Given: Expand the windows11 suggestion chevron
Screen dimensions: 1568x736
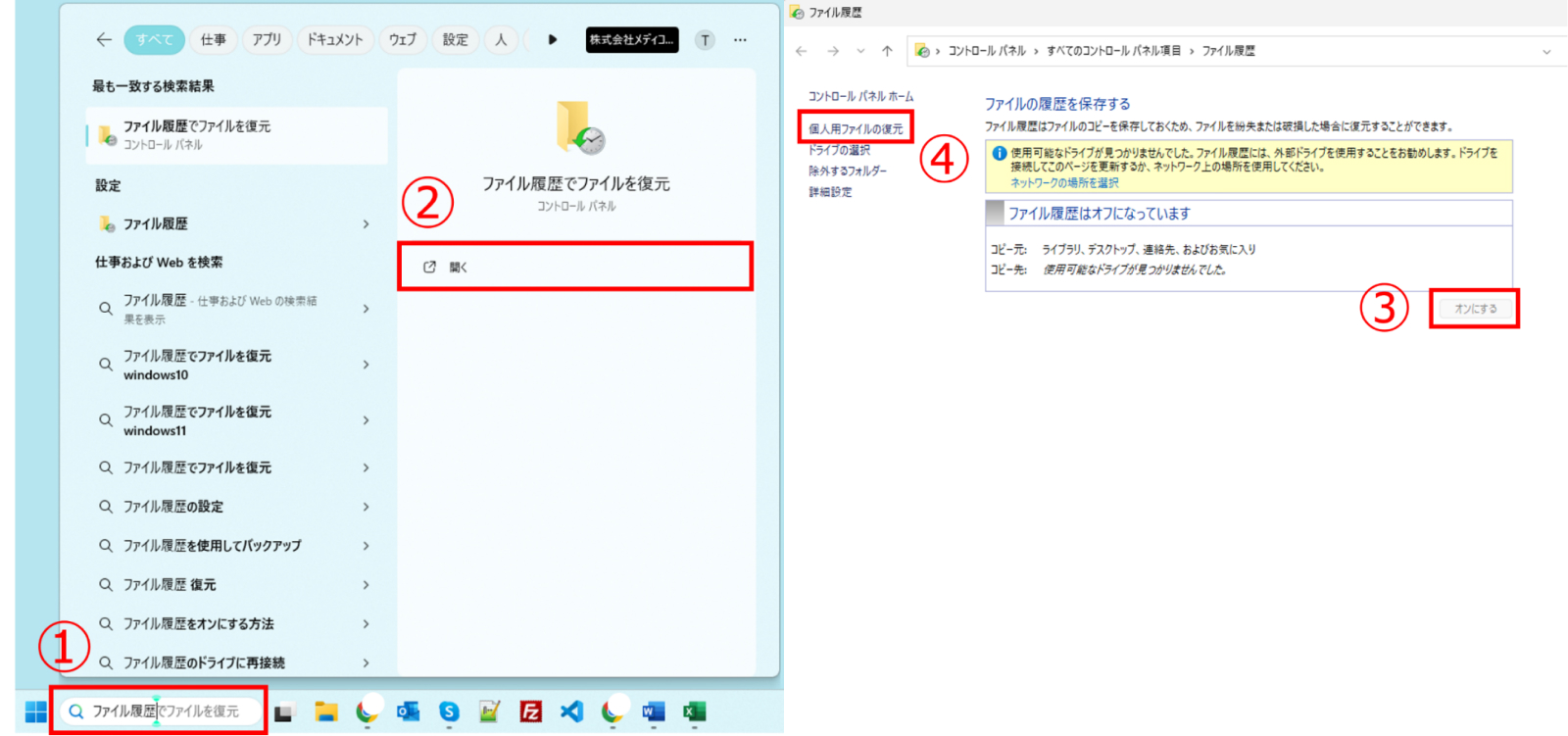Looking at the screenshot, I should pos(366,420).
